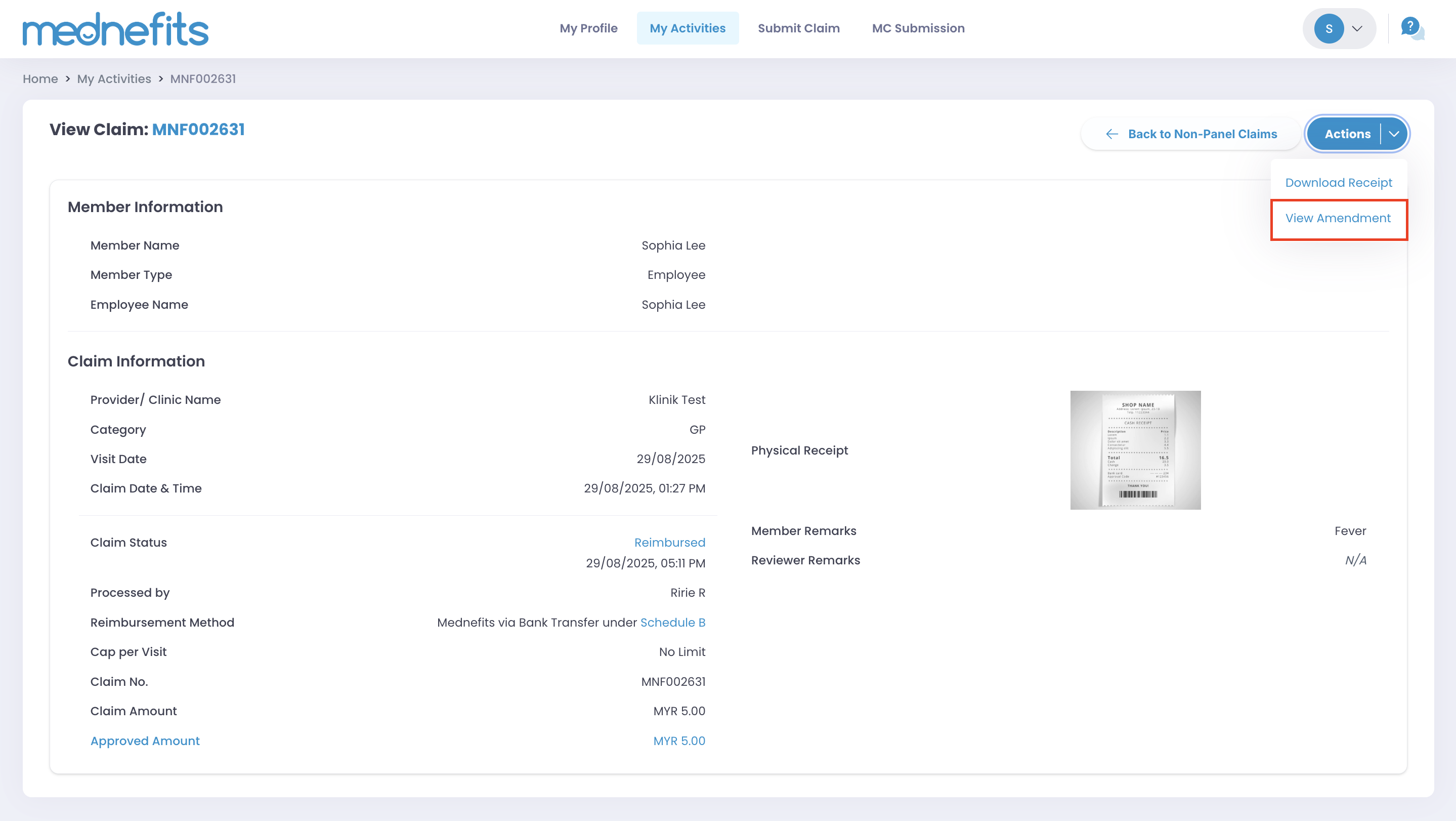Toggle the Actions dropdown arrow
This screenshot has width=1456, height=821.
(1394, 134)
